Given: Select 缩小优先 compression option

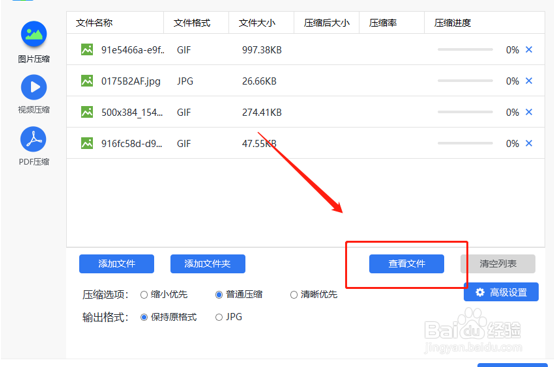Looking at the screenshot, I should click(x=144, y=295).
